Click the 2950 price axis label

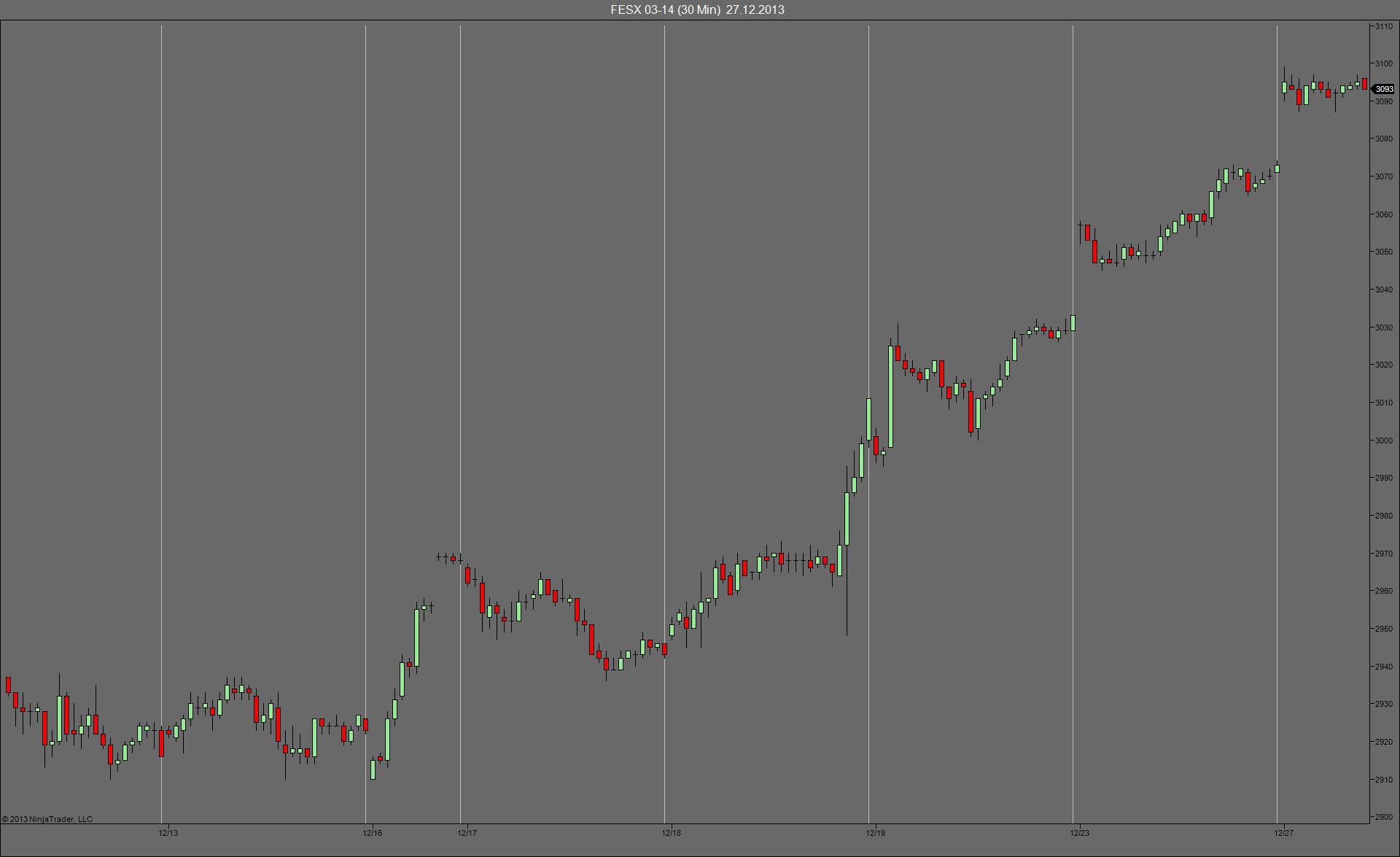[x=1383, y=629]
